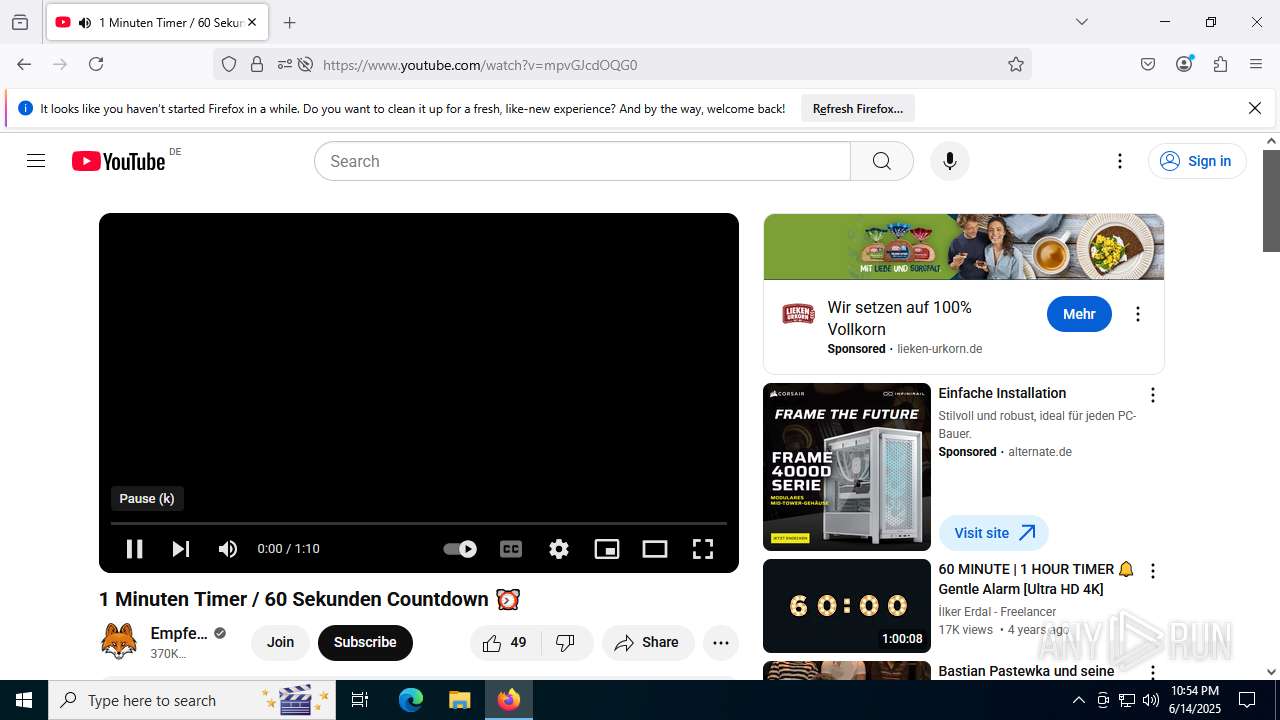Viewport: 1280px width, 720px height.
Task: Search with your voice microphone
Action: coord(950,161)
